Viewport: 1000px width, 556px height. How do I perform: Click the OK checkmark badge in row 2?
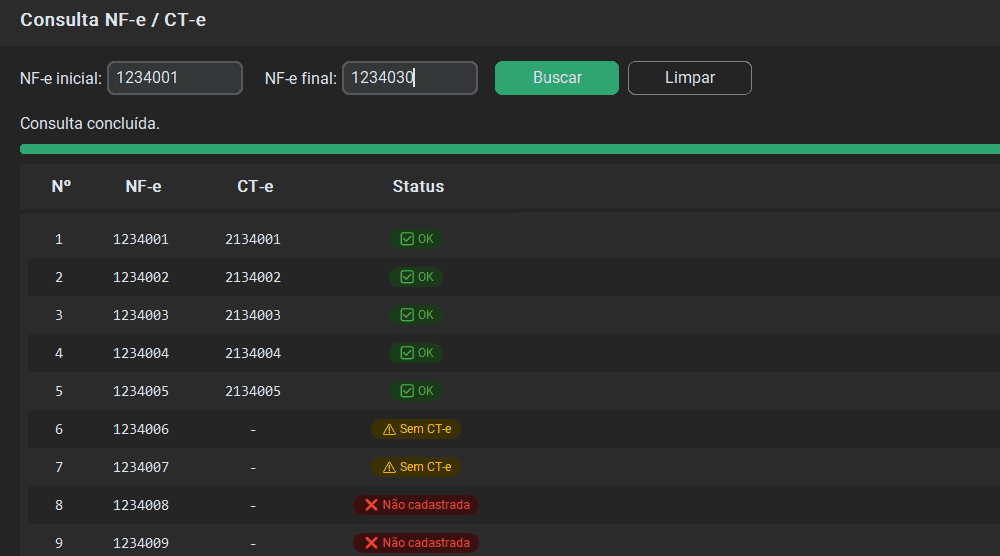point(416,277)
